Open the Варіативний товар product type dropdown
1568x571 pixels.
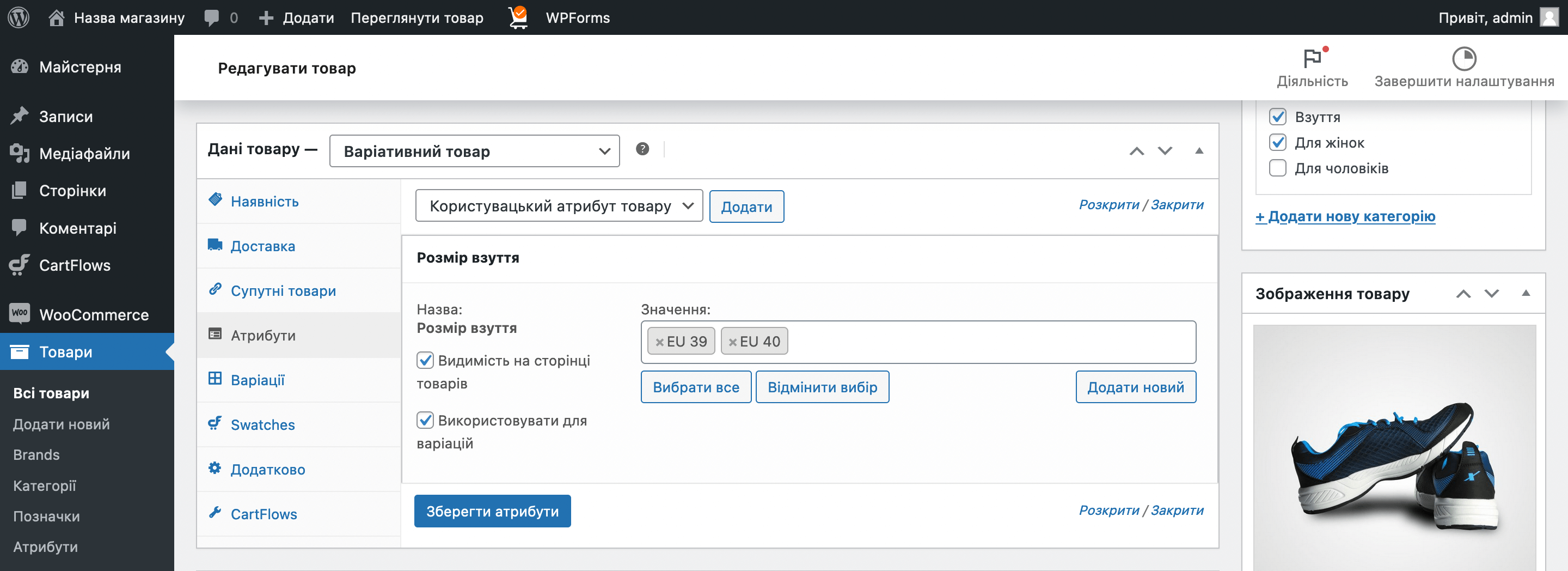(474, 151)
